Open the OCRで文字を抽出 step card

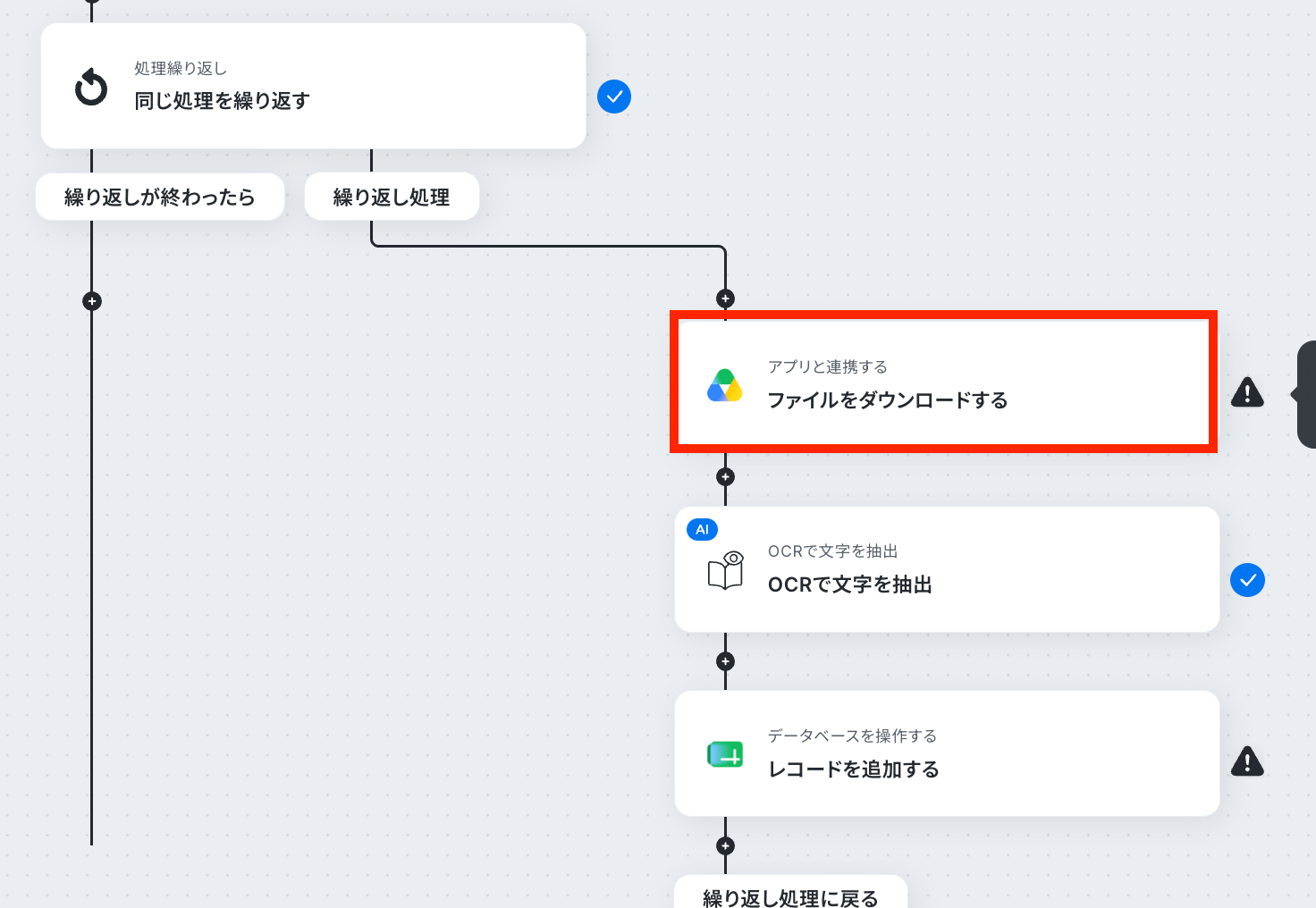pos(947,569)
